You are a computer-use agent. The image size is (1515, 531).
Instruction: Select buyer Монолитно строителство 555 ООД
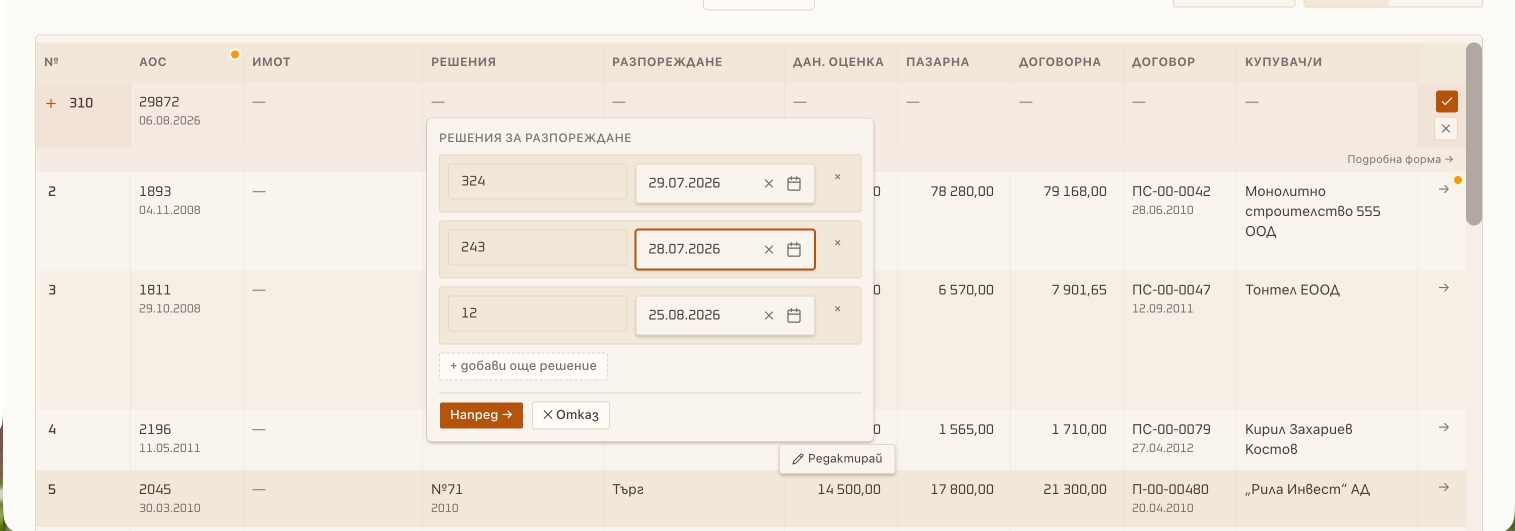coord(1312,211)
